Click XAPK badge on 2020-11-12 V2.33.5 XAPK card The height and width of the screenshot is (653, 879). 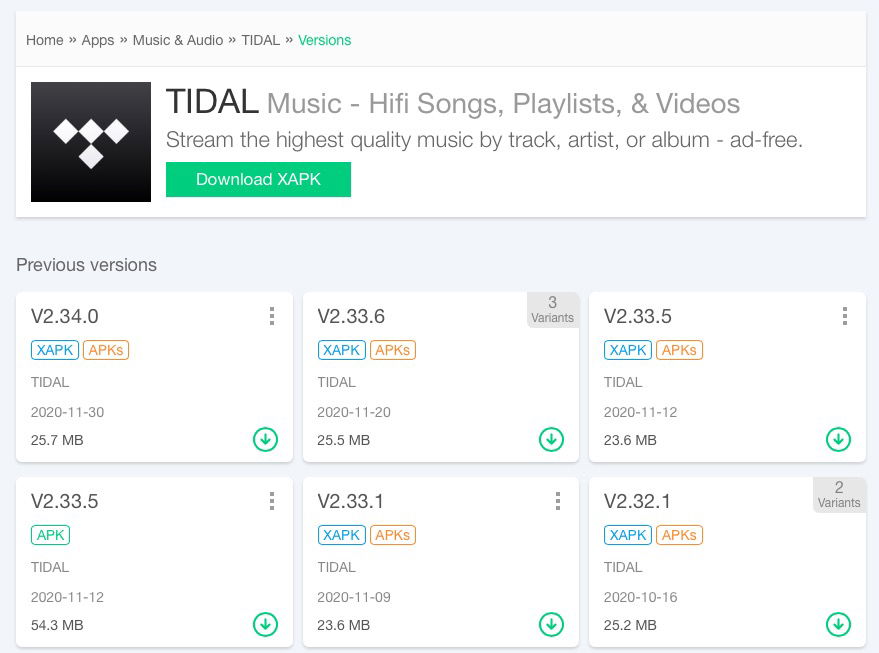(x=628, y=350)
